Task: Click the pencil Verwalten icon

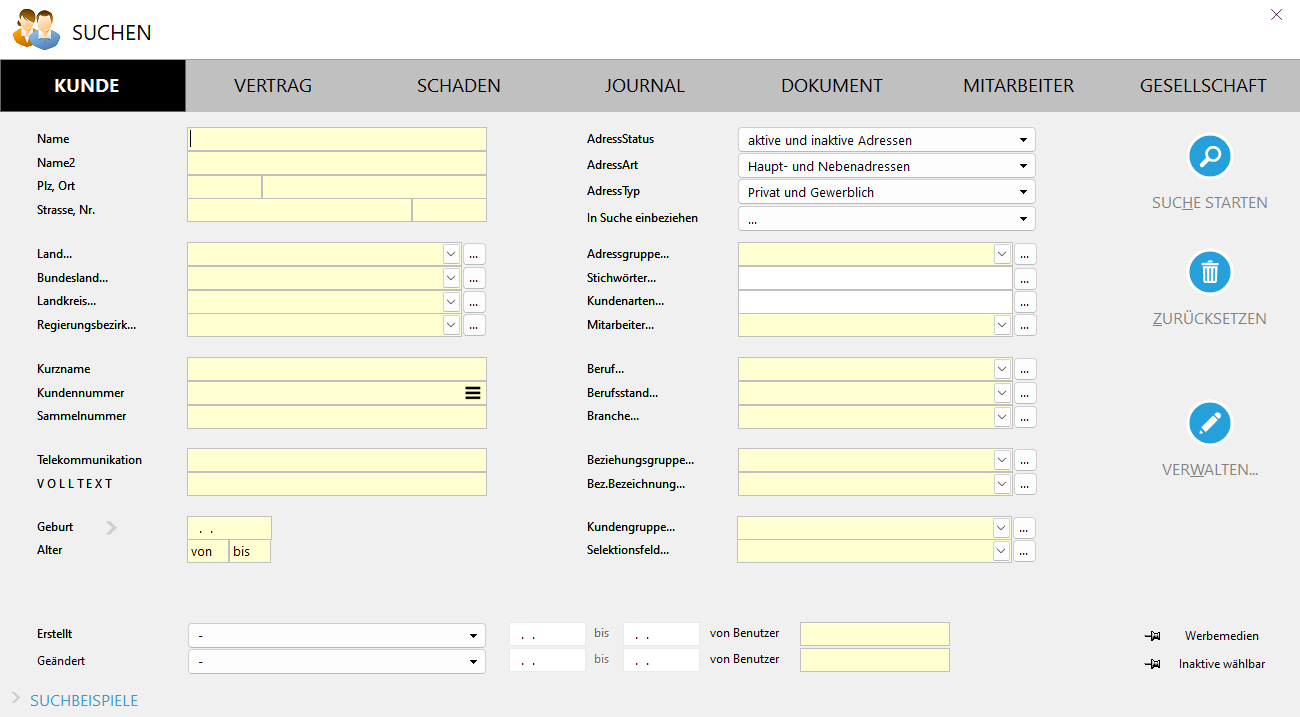Action: [x=1209, y=423]
